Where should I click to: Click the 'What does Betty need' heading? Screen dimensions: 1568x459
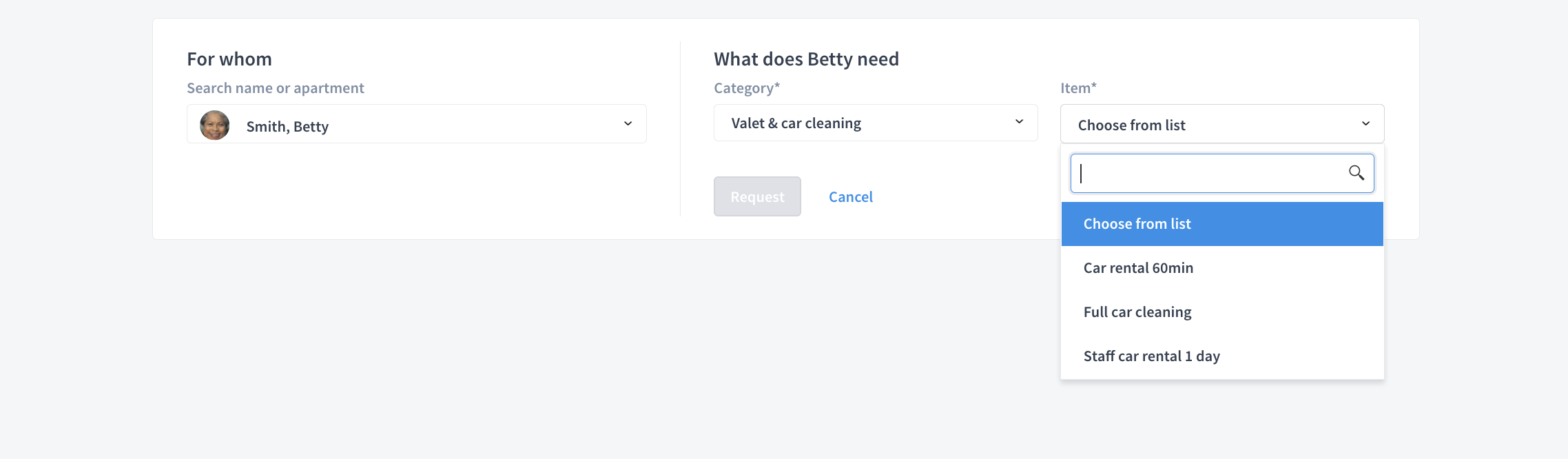pos(806,59)
